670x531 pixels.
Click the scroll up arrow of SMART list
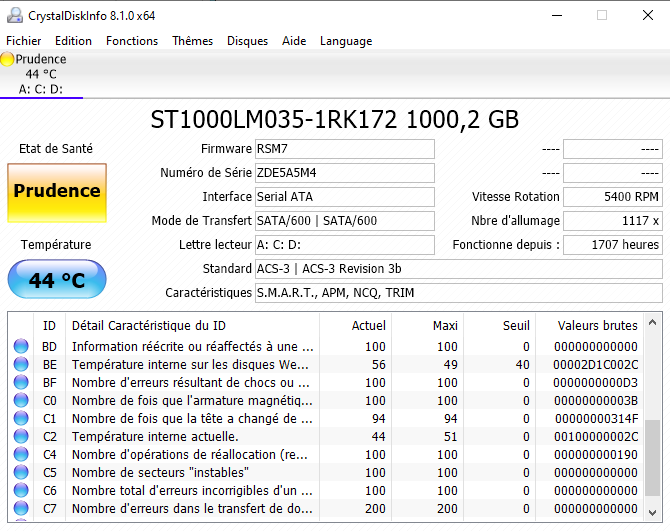(x=652, y=323)
